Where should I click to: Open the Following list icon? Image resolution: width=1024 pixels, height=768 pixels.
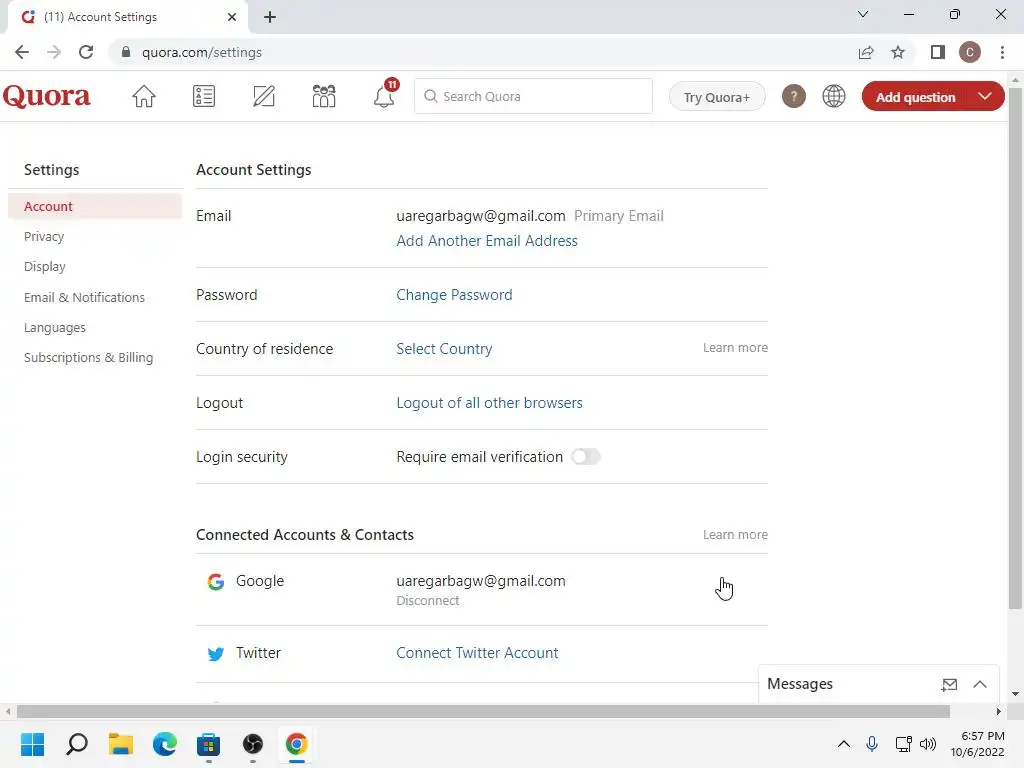(204, 97)
